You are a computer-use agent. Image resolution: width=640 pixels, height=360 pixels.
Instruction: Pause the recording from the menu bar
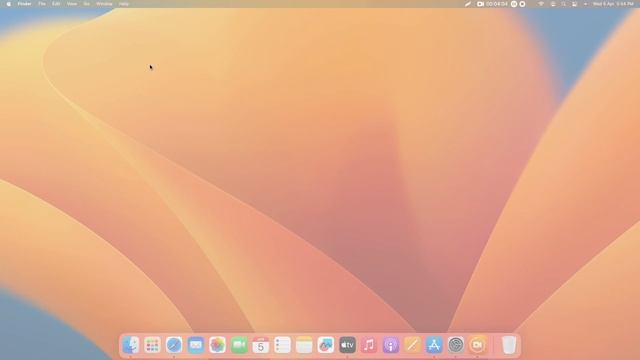514,4
